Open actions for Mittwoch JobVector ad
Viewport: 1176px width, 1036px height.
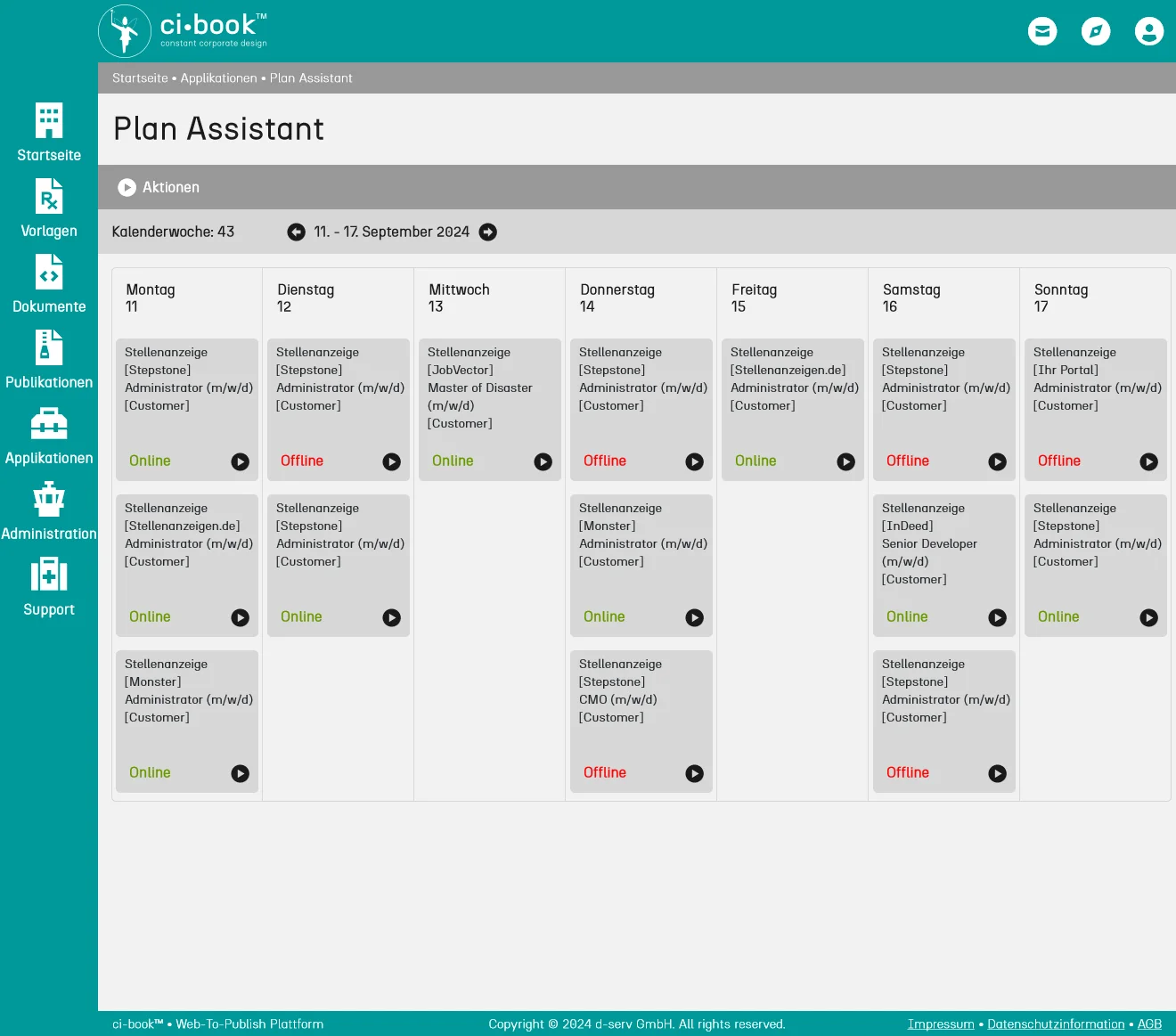coord(543,461)
